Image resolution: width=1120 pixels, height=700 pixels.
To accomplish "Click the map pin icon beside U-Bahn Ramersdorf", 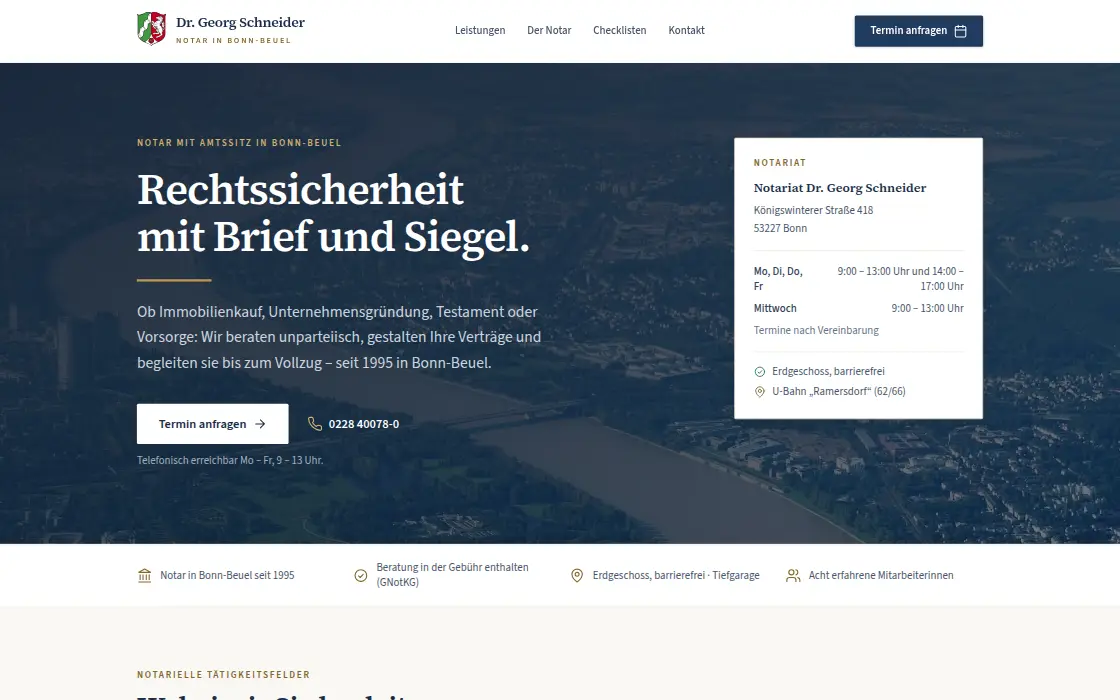I will tap(759, 391).
